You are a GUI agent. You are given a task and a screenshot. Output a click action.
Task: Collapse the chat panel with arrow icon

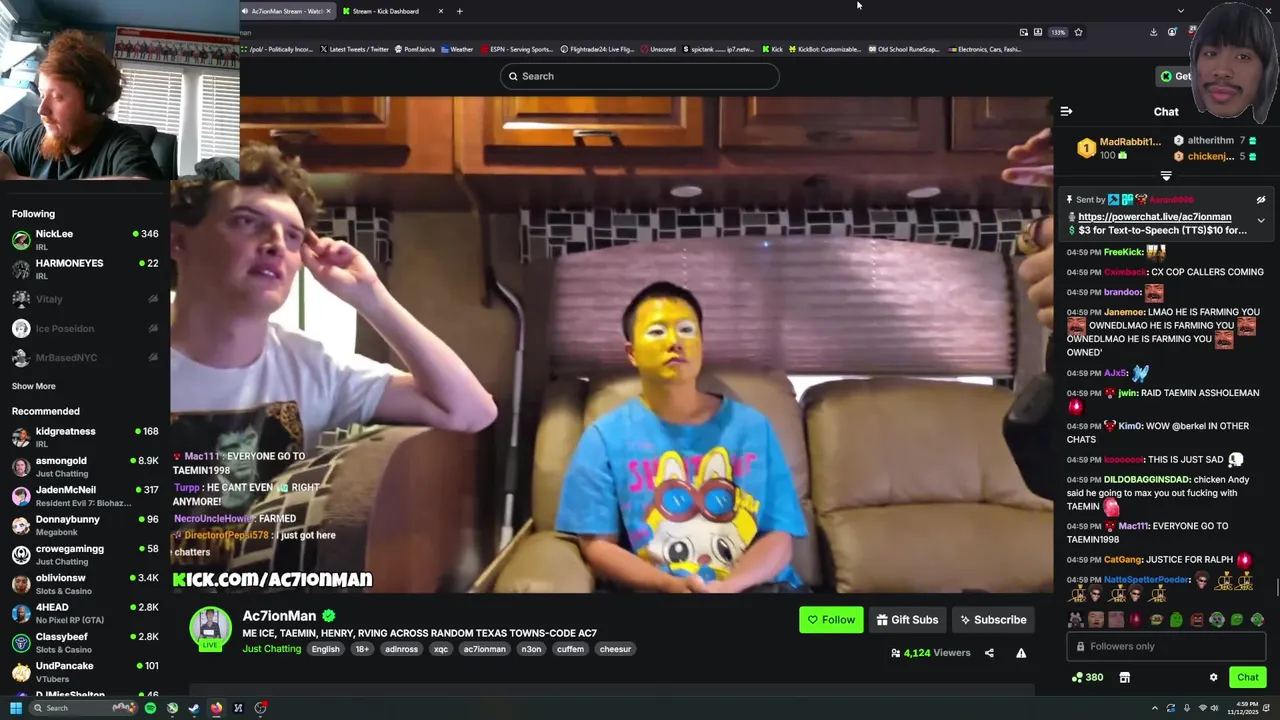1066,112
